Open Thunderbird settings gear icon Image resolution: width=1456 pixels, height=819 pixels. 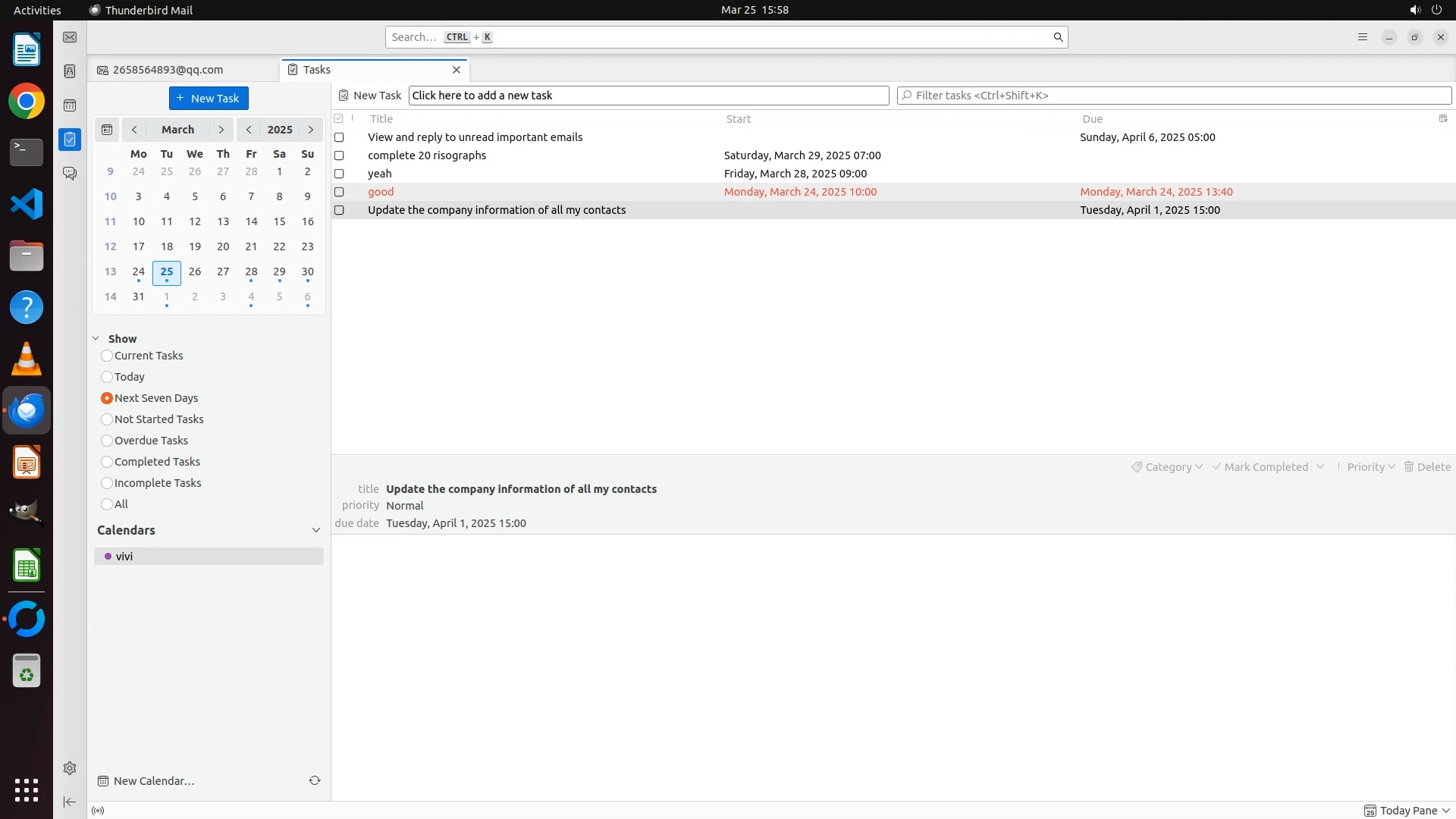pos(70,768)
